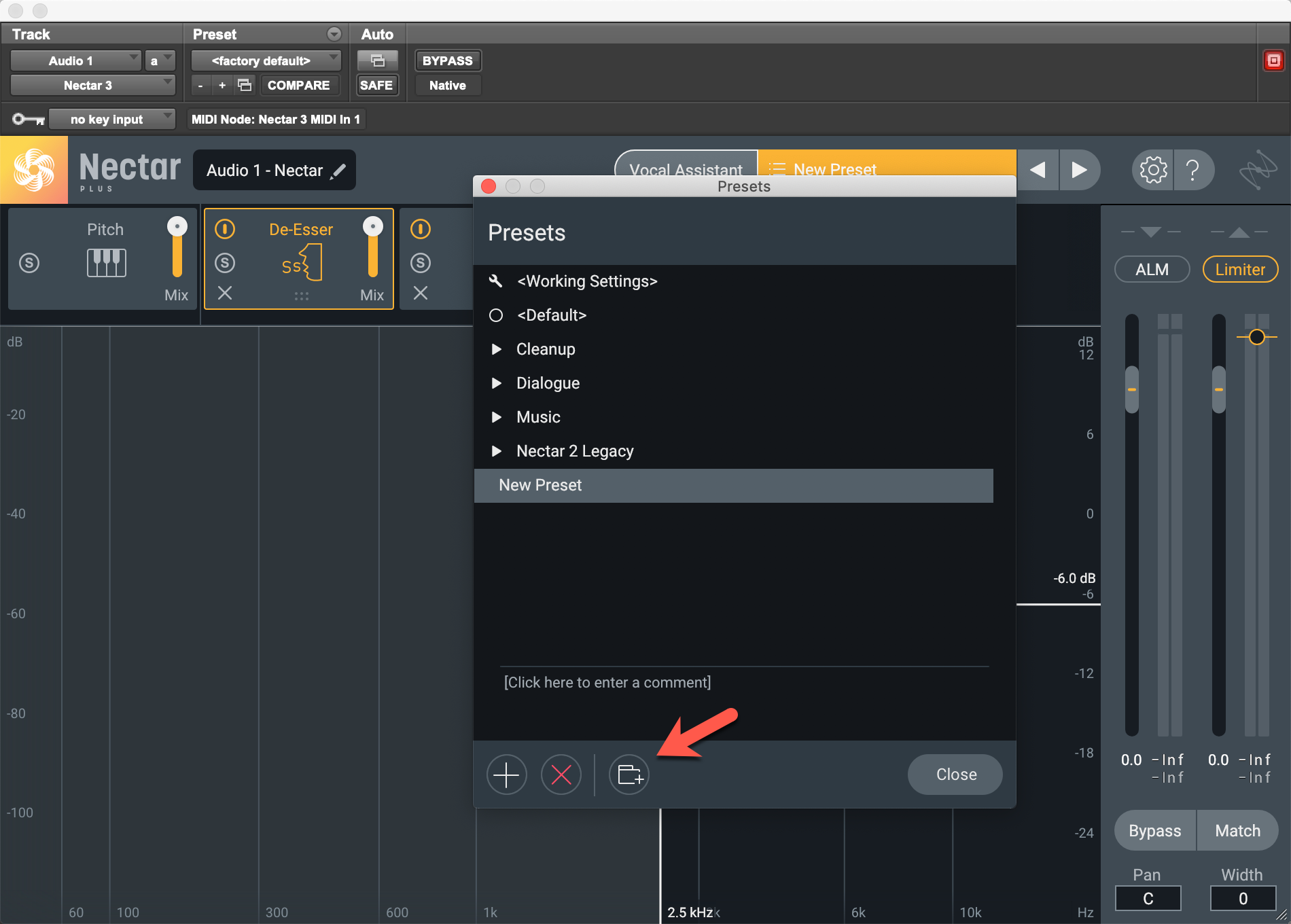Adjust the input gain fader handle

[1132, 389]
